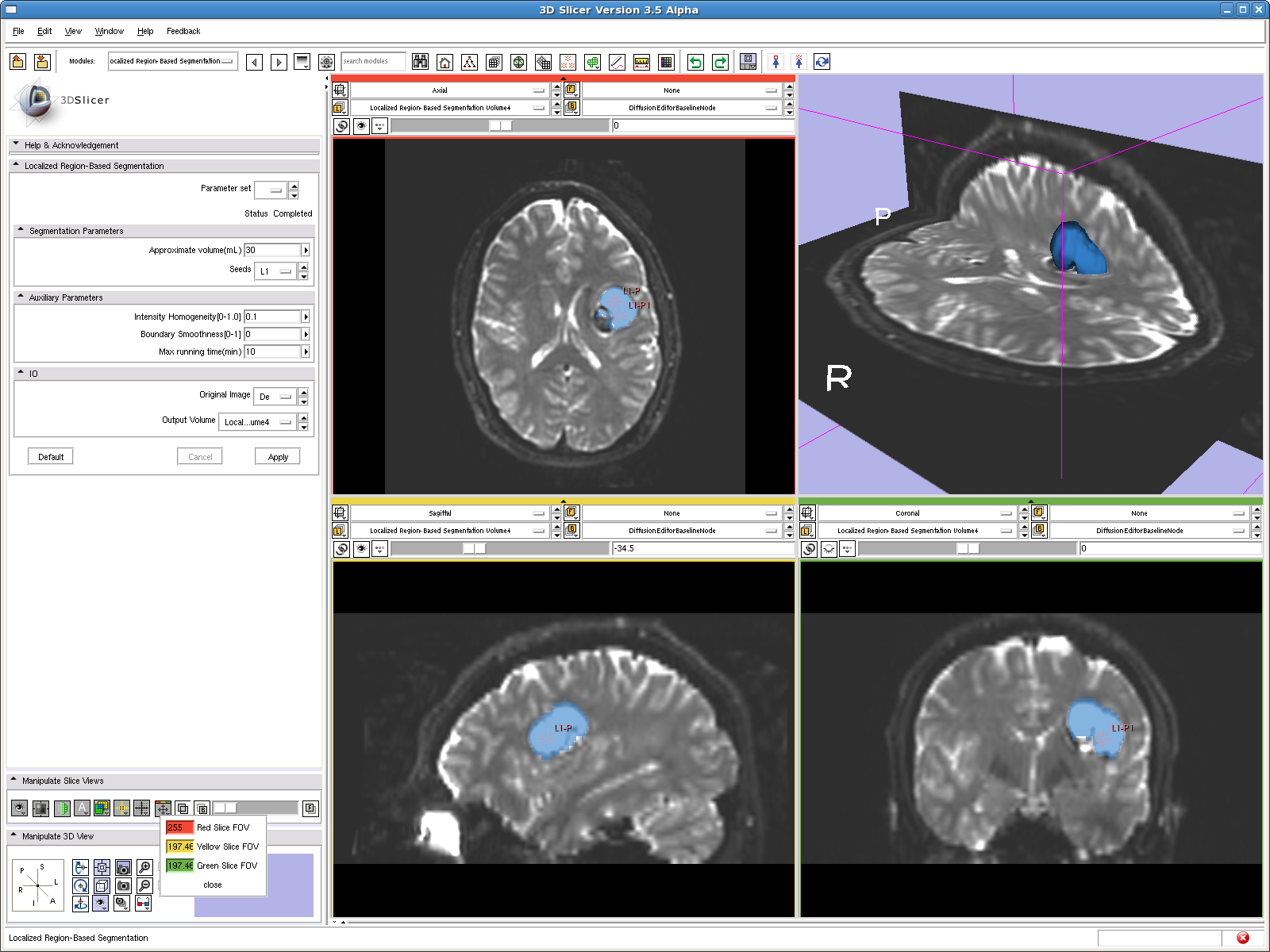Collapse the Segmentation Parameters section
Viewport: 1270px width, 952px height.
pyautogui.click(x=21, y=231)
